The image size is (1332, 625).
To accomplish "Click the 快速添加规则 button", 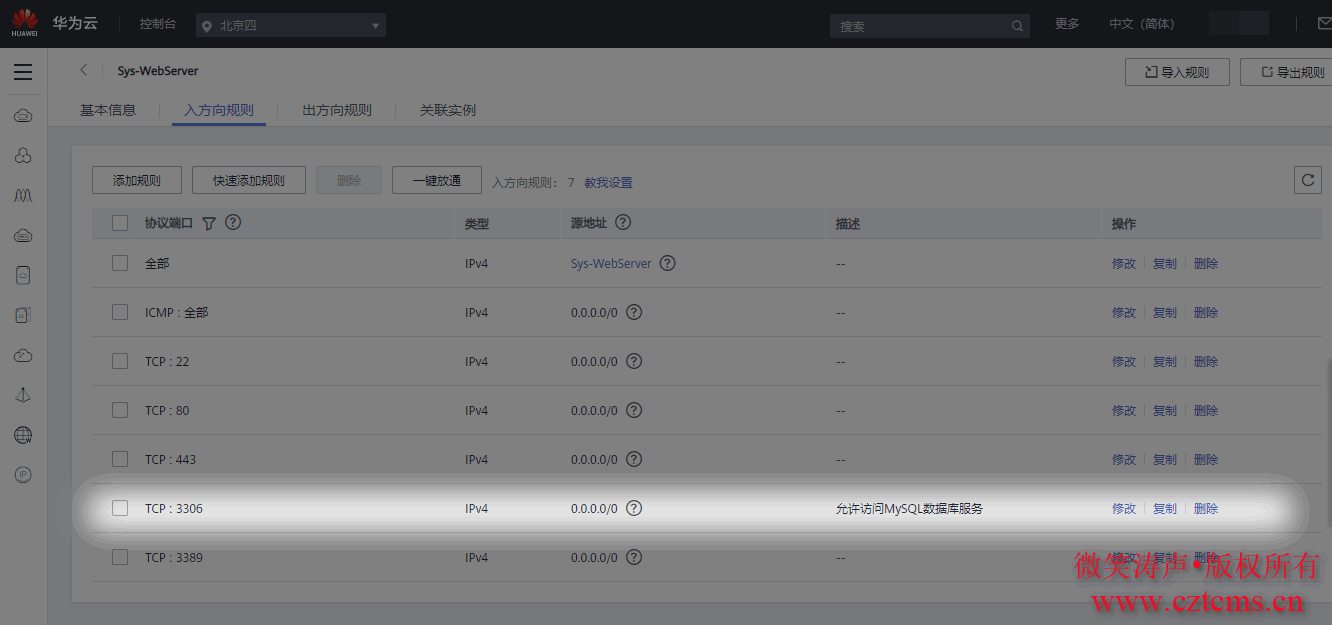I will (249, 180).
